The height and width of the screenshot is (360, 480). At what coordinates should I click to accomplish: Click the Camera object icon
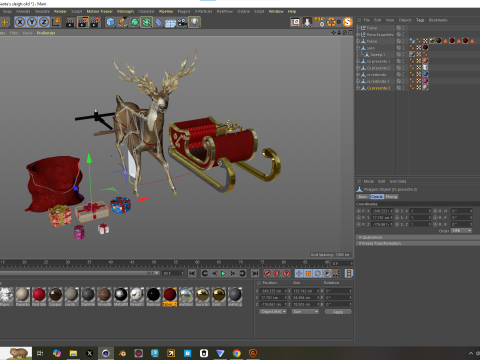[182, 22]
